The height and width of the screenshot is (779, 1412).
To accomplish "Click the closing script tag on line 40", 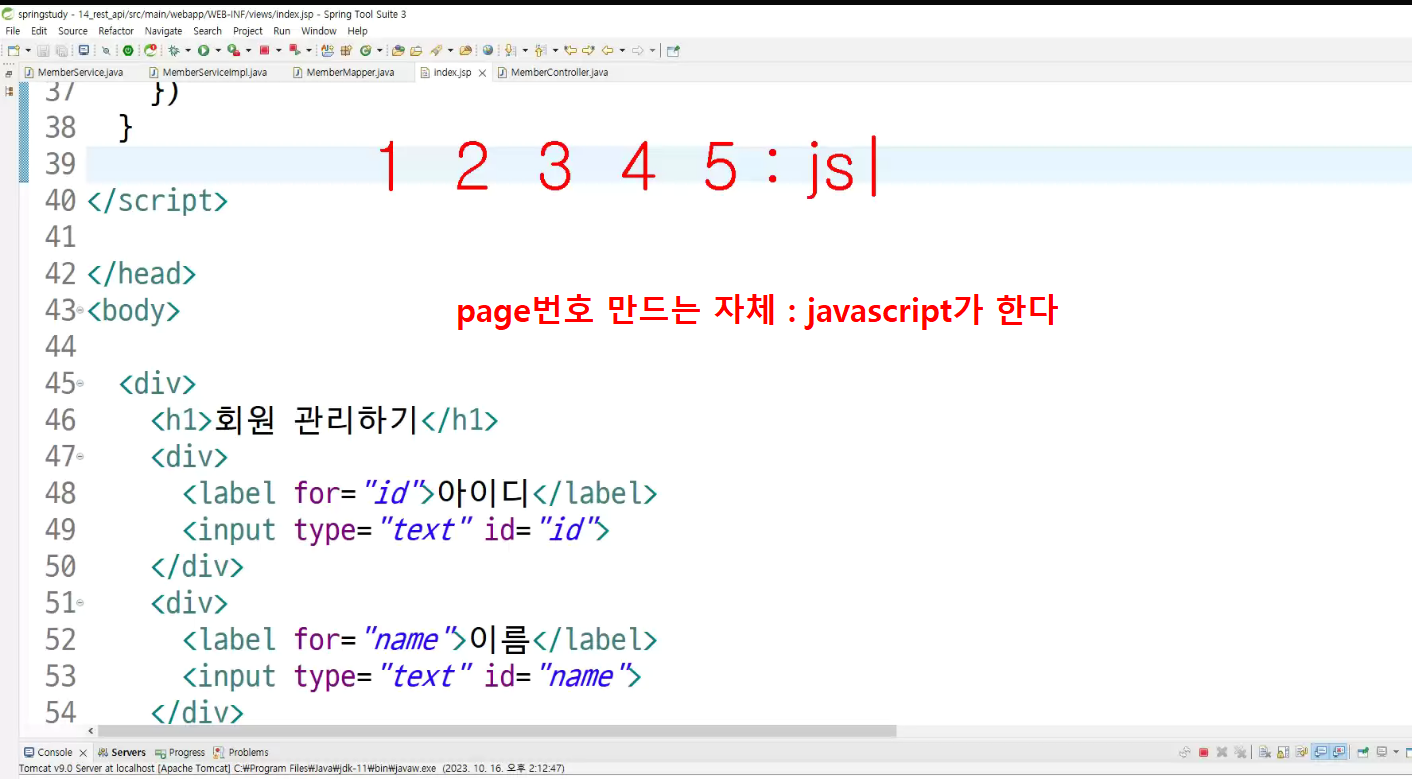I will point(157,201).
